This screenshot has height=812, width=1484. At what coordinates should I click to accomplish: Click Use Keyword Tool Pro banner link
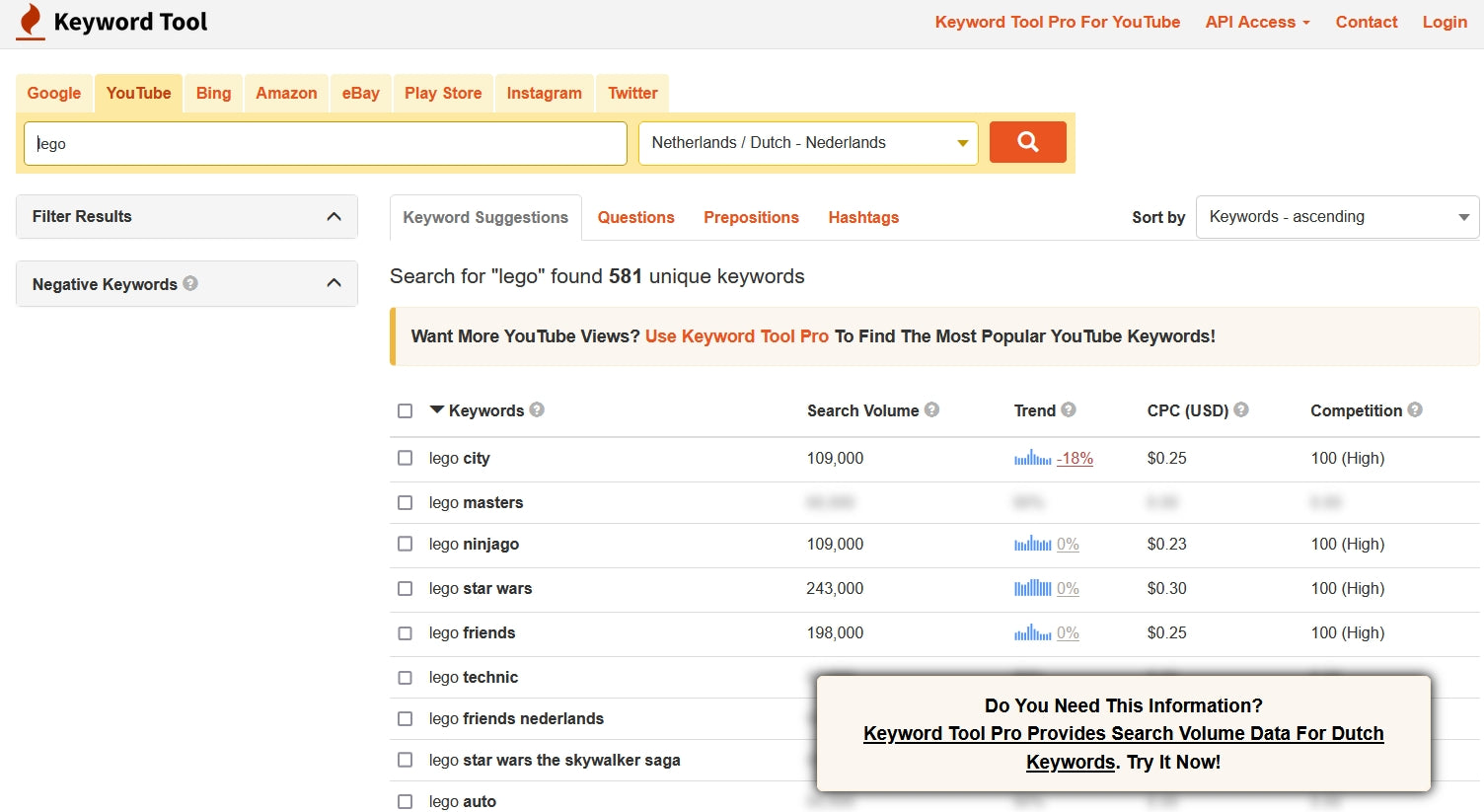pyautogui.click(x=737, y=336)
